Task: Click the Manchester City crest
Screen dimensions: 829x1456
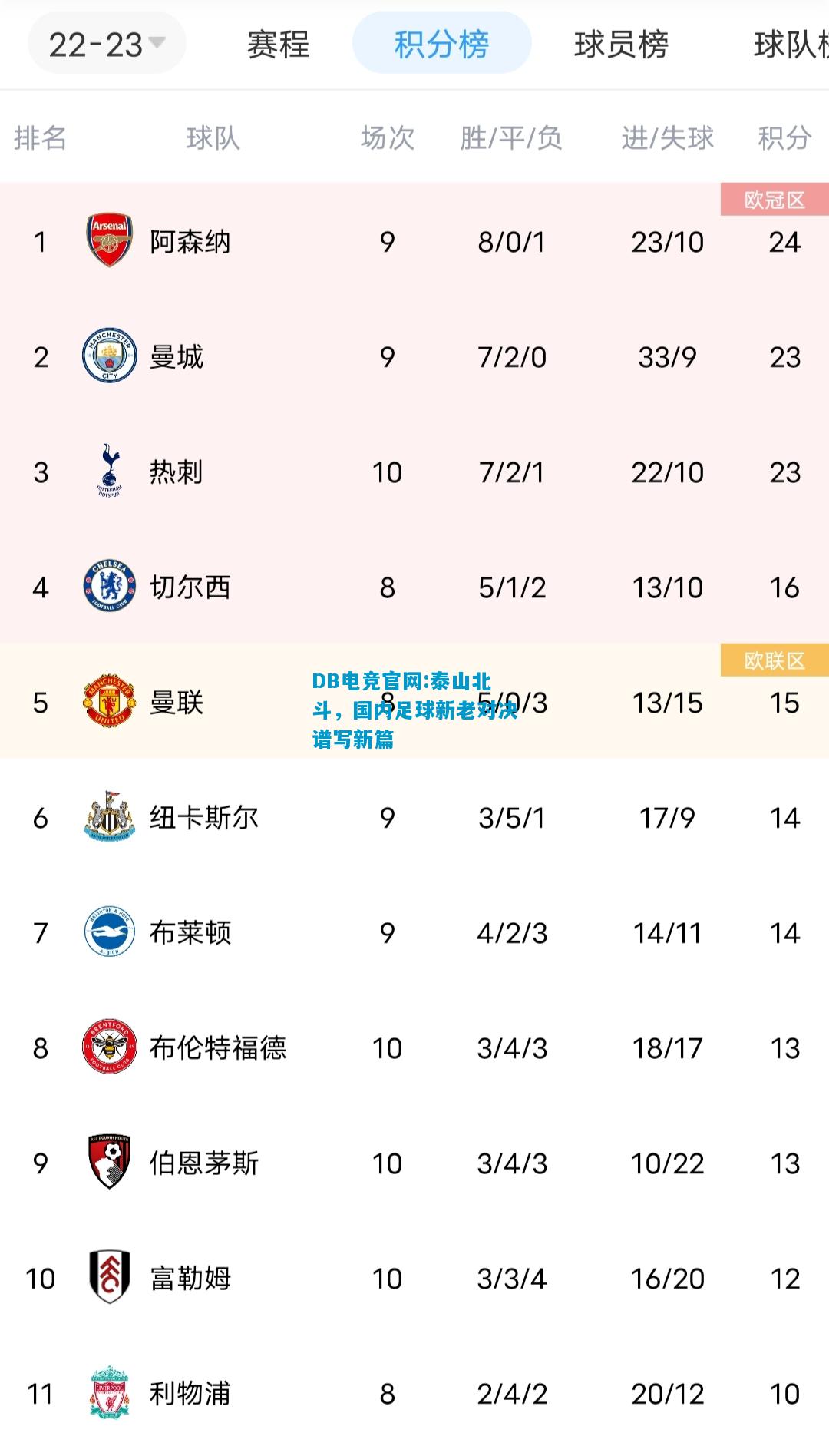Action: [x=109, y=356]
